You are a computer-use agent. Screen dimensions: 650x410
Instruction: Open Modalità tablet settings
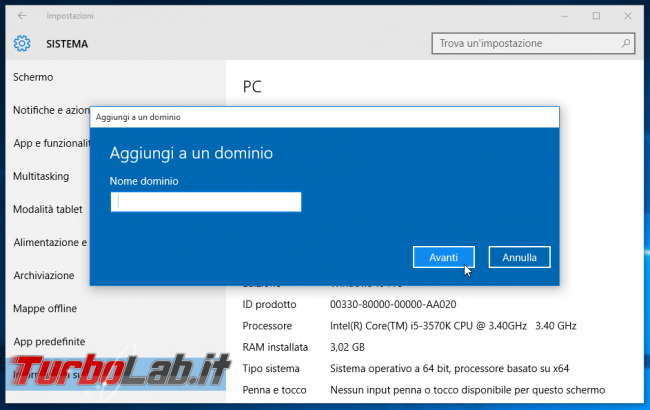click(48, 209)
